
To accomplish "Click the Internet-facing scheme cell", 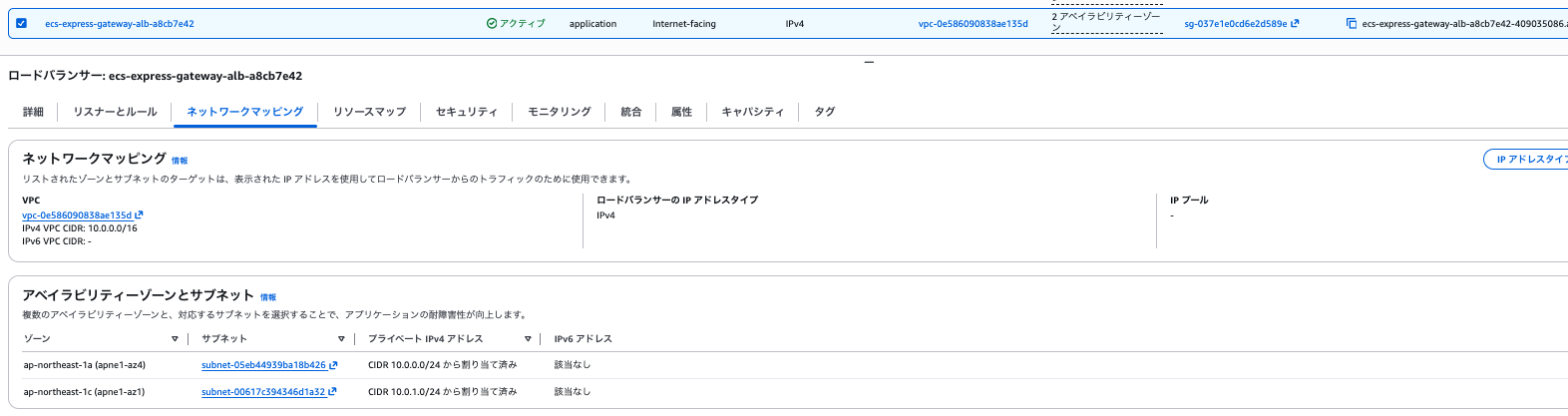I will point(684,24).
